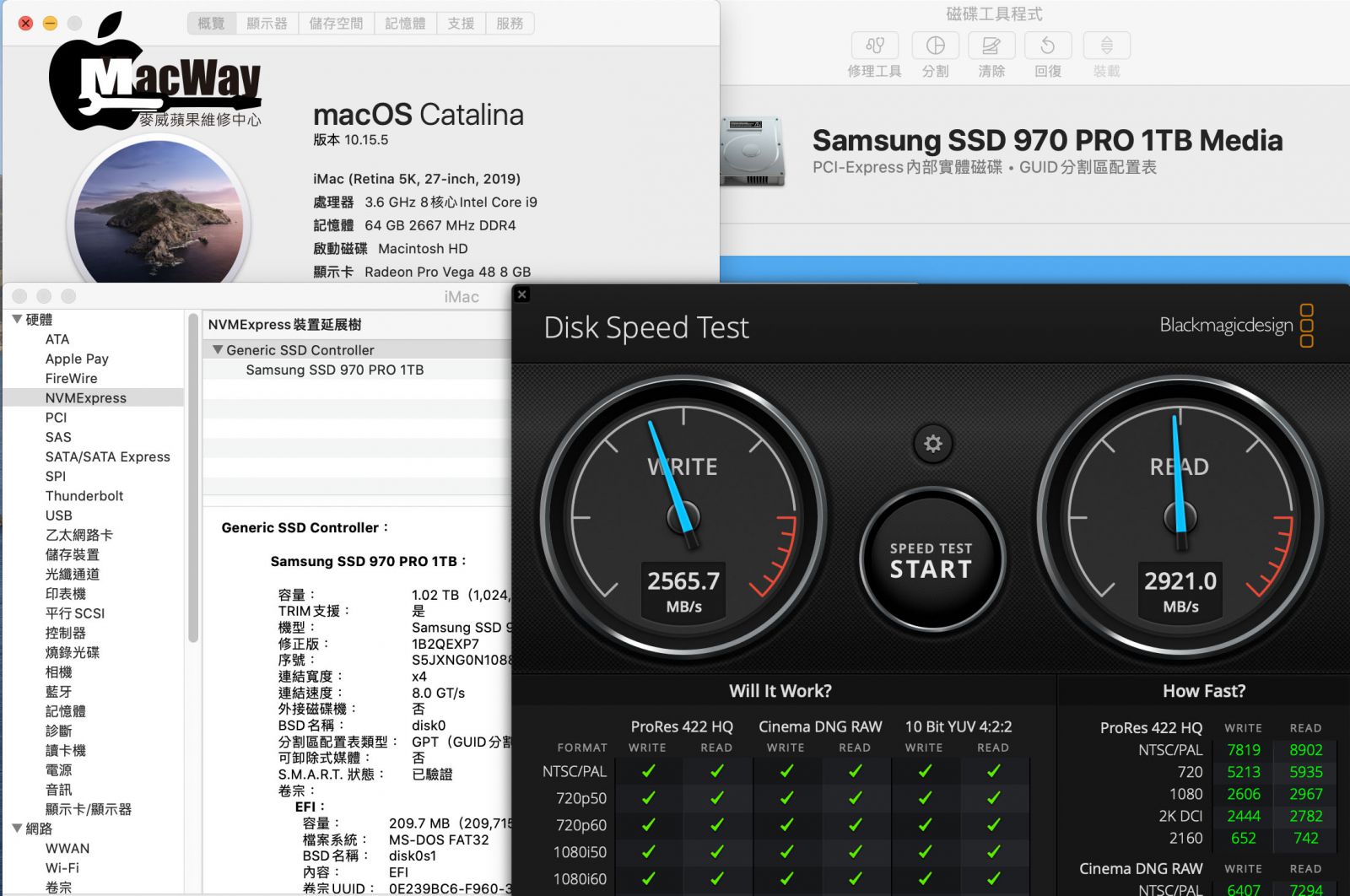Select SATA/SATA Express in the sidebar
The height and width of the screenshot is (896, 1350).
point(107,456)
